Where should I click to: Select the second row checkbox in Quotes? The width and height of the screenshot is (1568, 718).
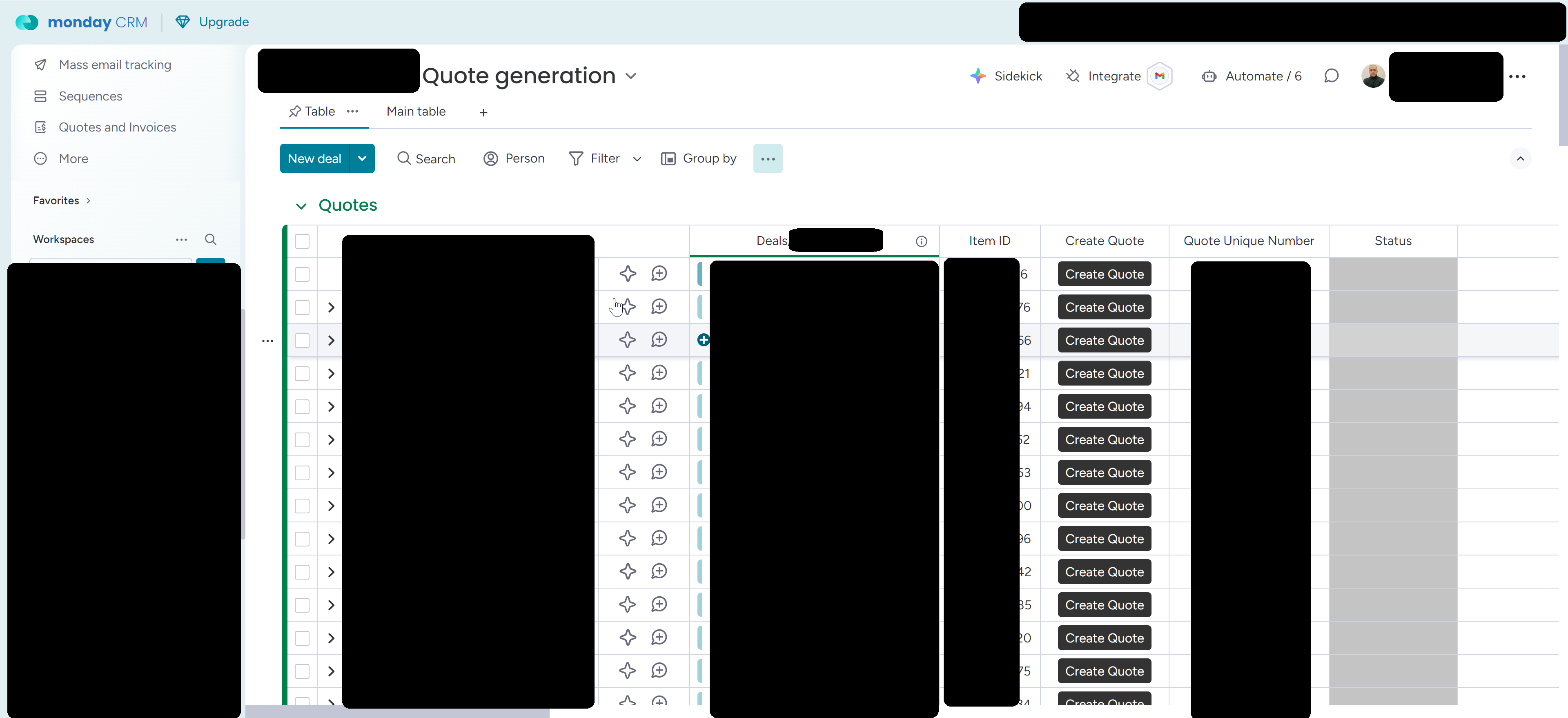302,308
